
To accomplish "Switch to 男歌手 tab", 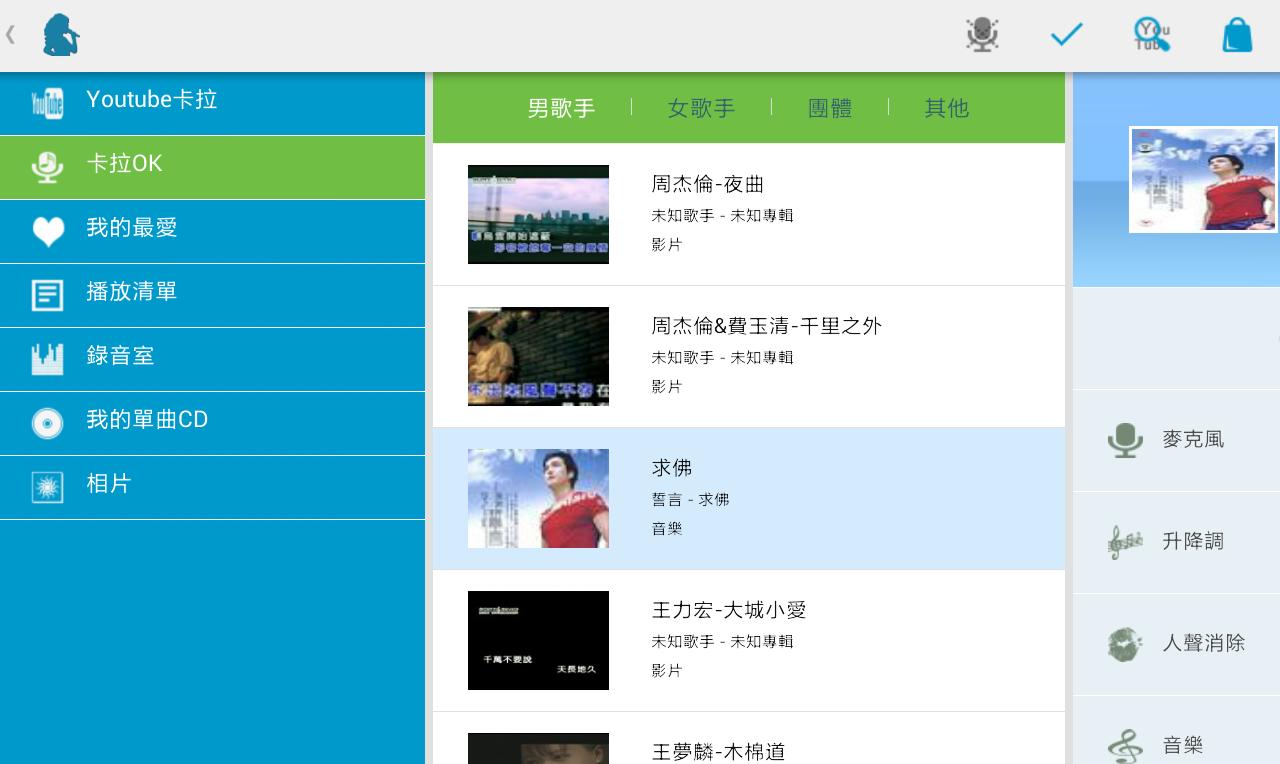I will point(561,108).
